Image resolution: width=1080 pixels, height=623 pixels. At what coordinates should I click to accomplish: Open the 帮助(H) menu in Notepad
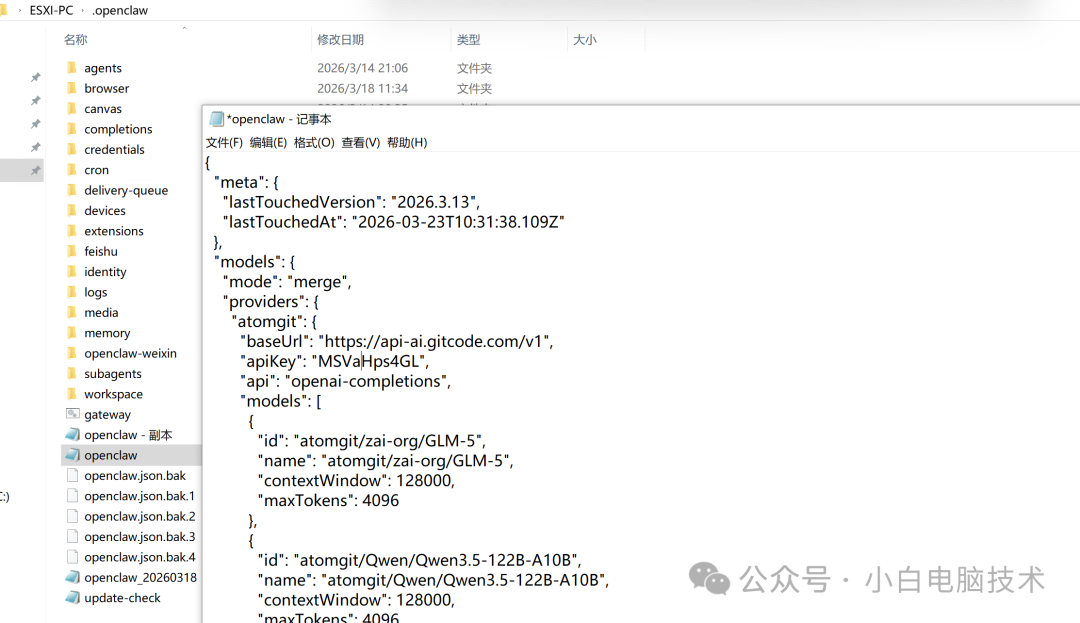(407, 142)
